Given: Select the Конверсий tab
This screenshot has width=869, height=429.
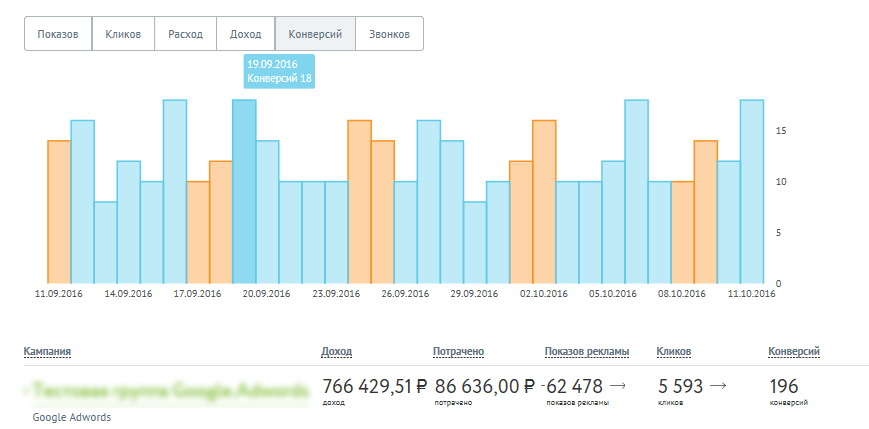Looking at the screenshot, I should pos(315,34).
